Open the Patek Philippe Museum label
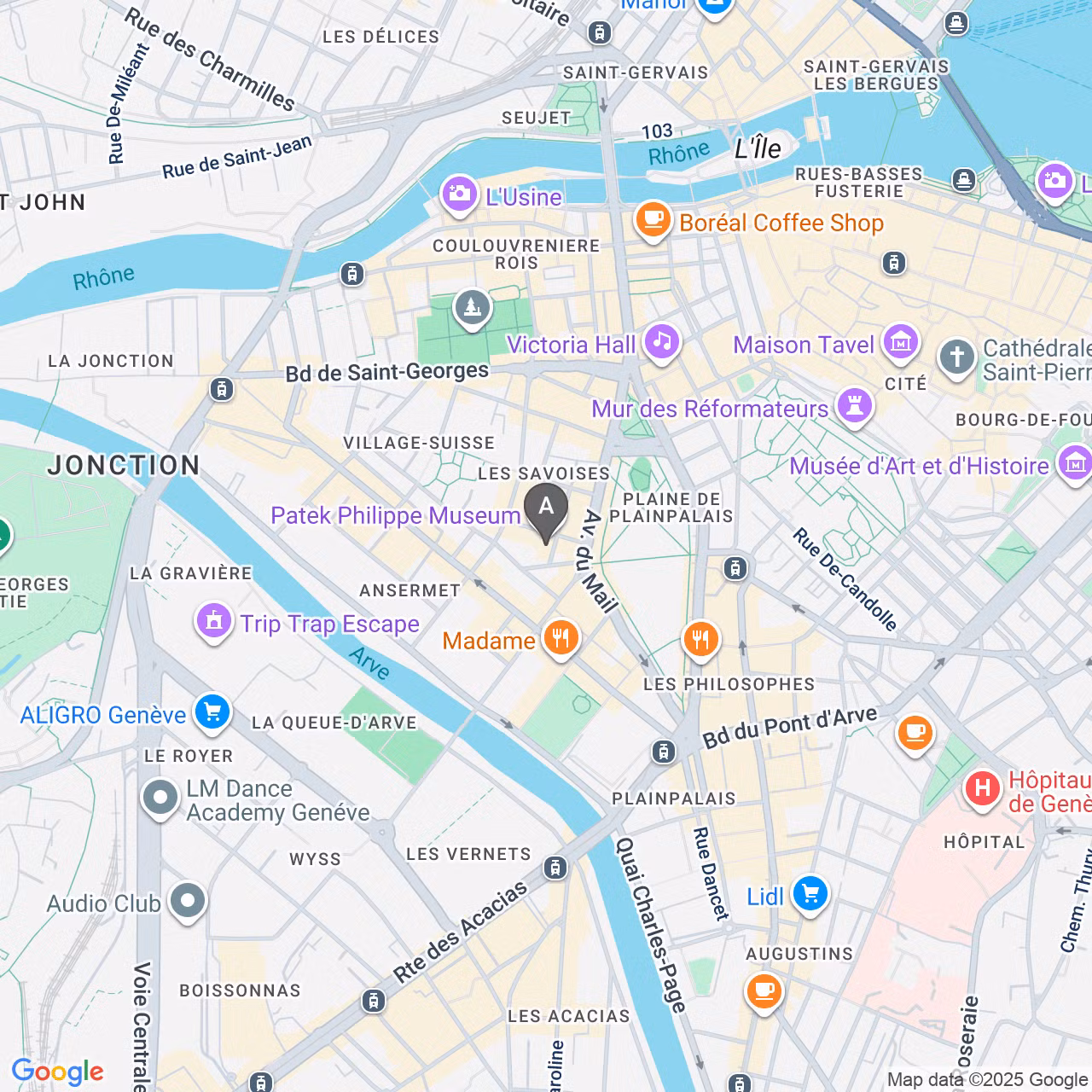Screen dimensions: 1092x1092 click(395, 515)
